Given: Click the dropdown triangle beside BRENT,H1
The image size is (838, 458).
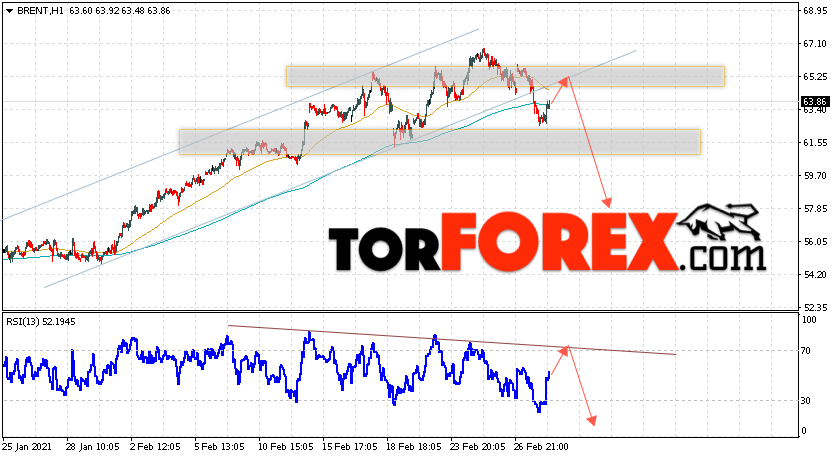Looking at the screenshot, I should point(10,11).
